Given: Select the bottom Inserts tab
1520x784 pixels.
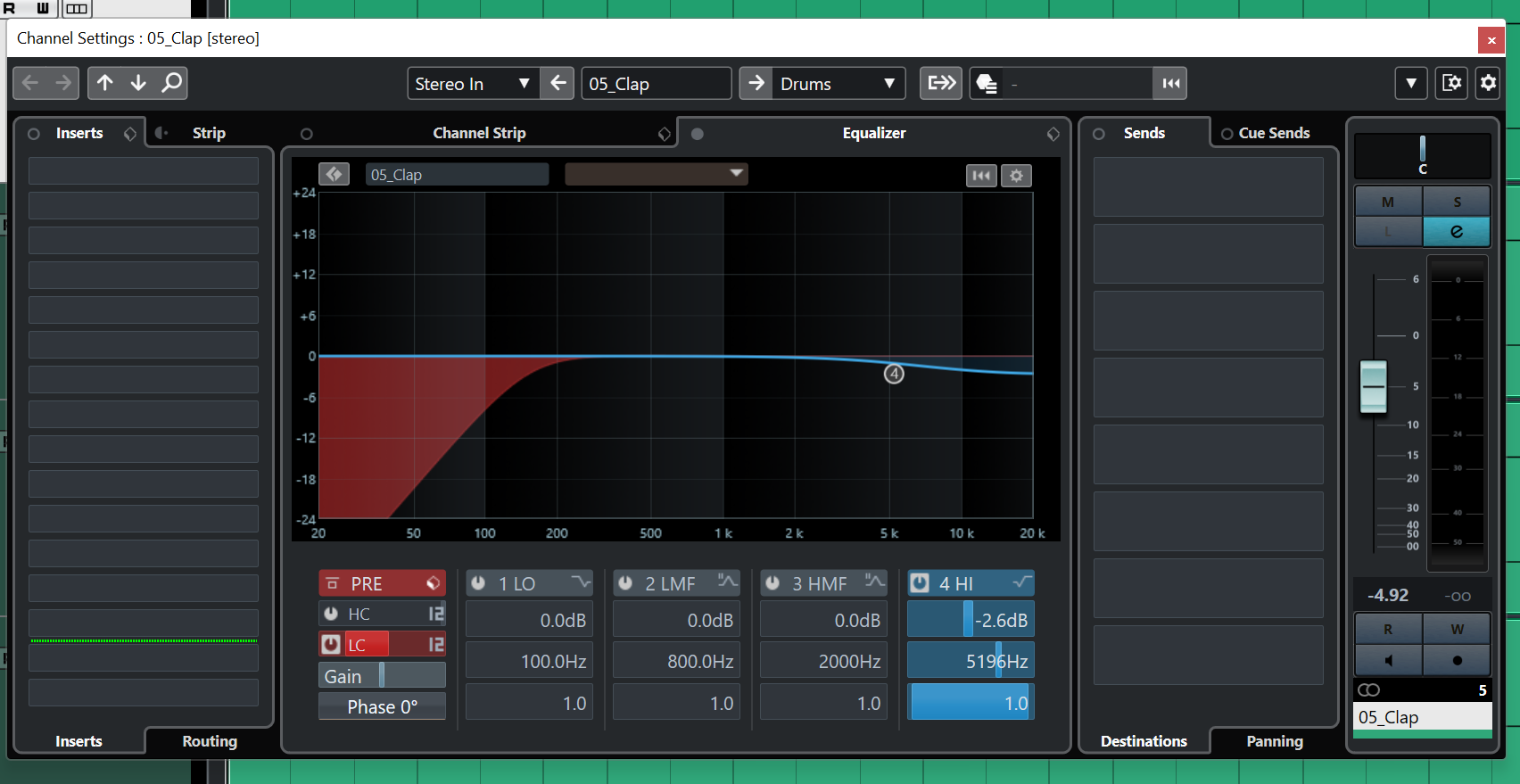Looking at the screenshot, I should (x=78, y=741).
